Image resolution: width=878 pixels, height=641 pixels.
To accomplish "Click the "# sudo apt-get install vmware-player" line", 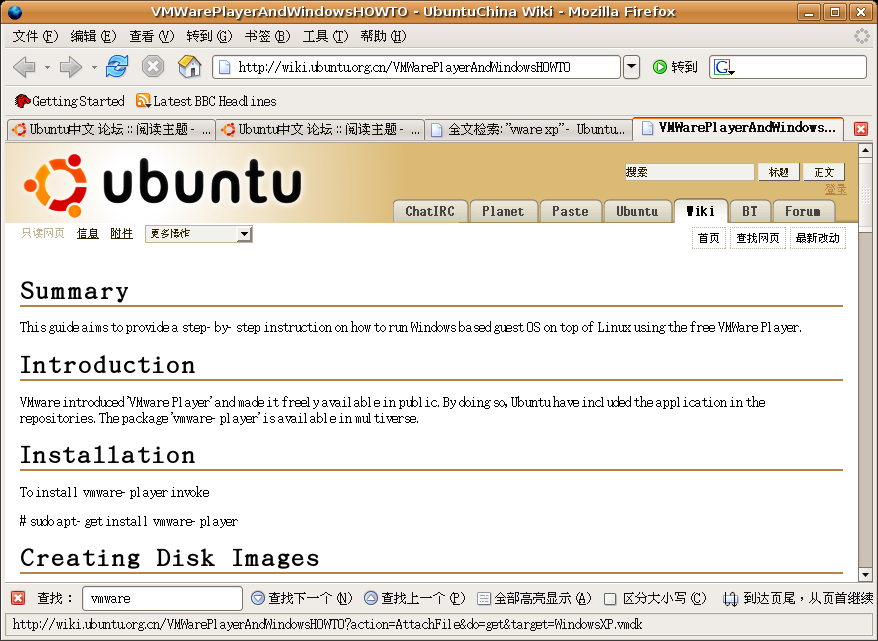I will [x=129, y=521].
